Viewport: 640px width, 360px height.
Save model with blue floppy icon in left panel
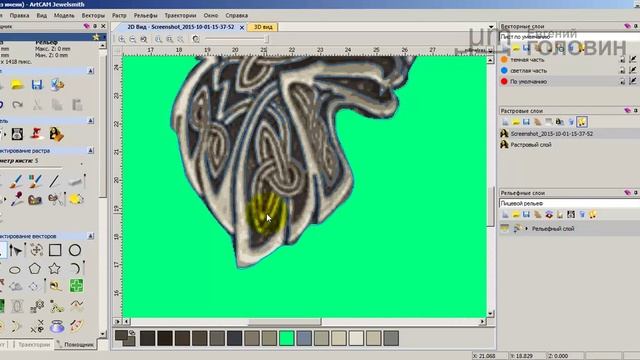click(37, 84)
